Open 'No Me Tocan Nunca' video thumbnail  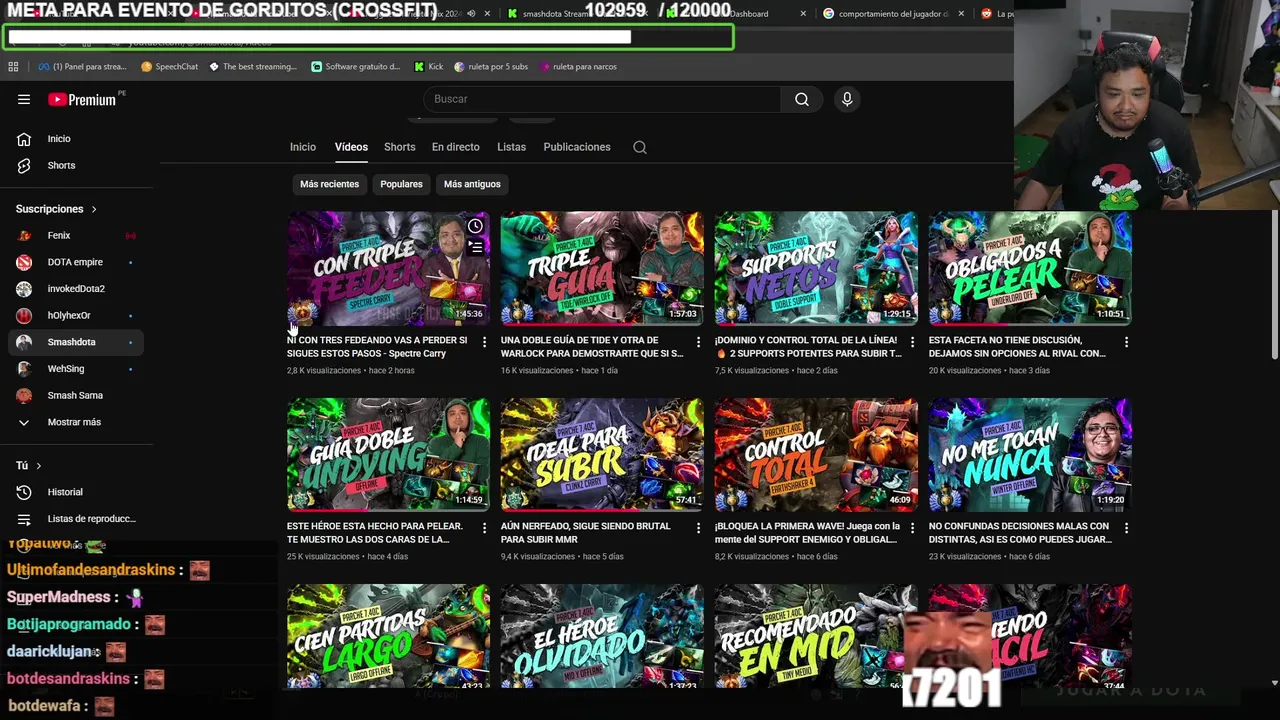coord(1030,455)
